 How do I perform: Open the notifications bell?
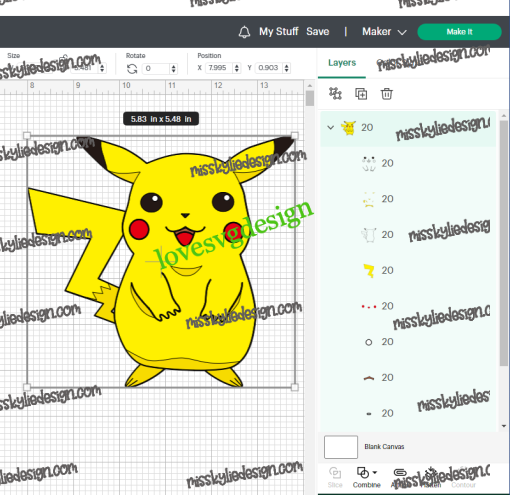click(x=244, y=32)
